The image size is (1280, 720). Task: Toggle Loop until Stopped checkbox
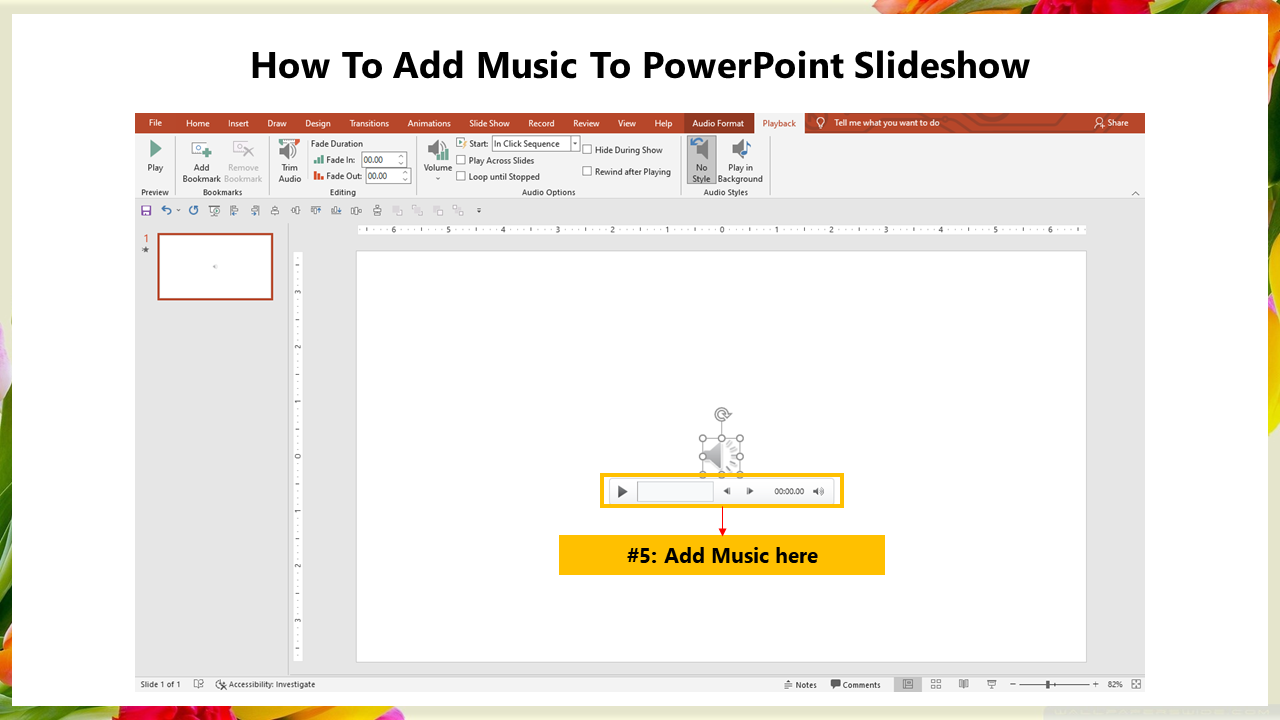[x=461, y=176]
